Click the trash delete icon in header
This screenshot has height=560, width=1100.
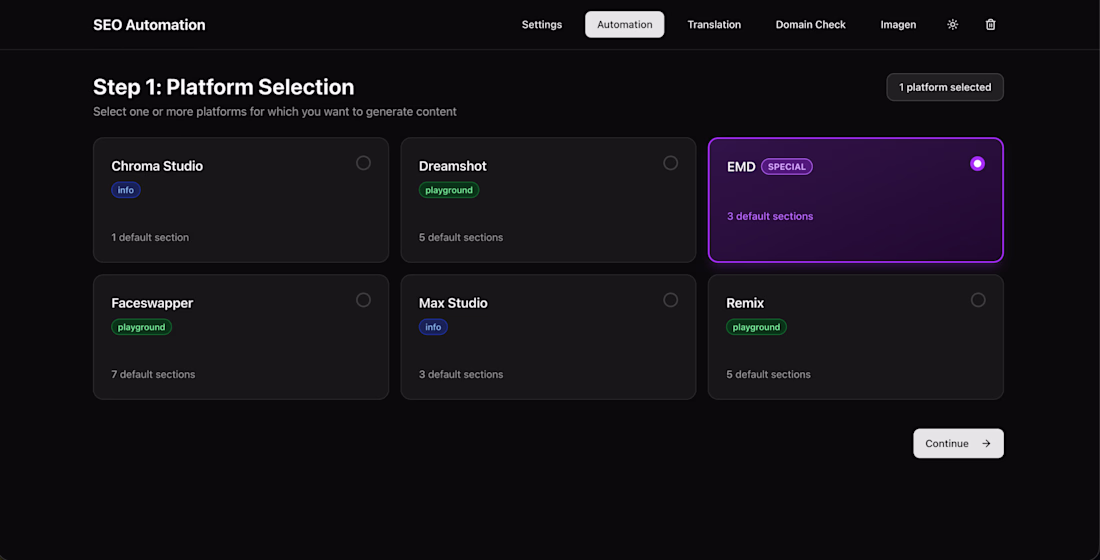click(990, 25)
